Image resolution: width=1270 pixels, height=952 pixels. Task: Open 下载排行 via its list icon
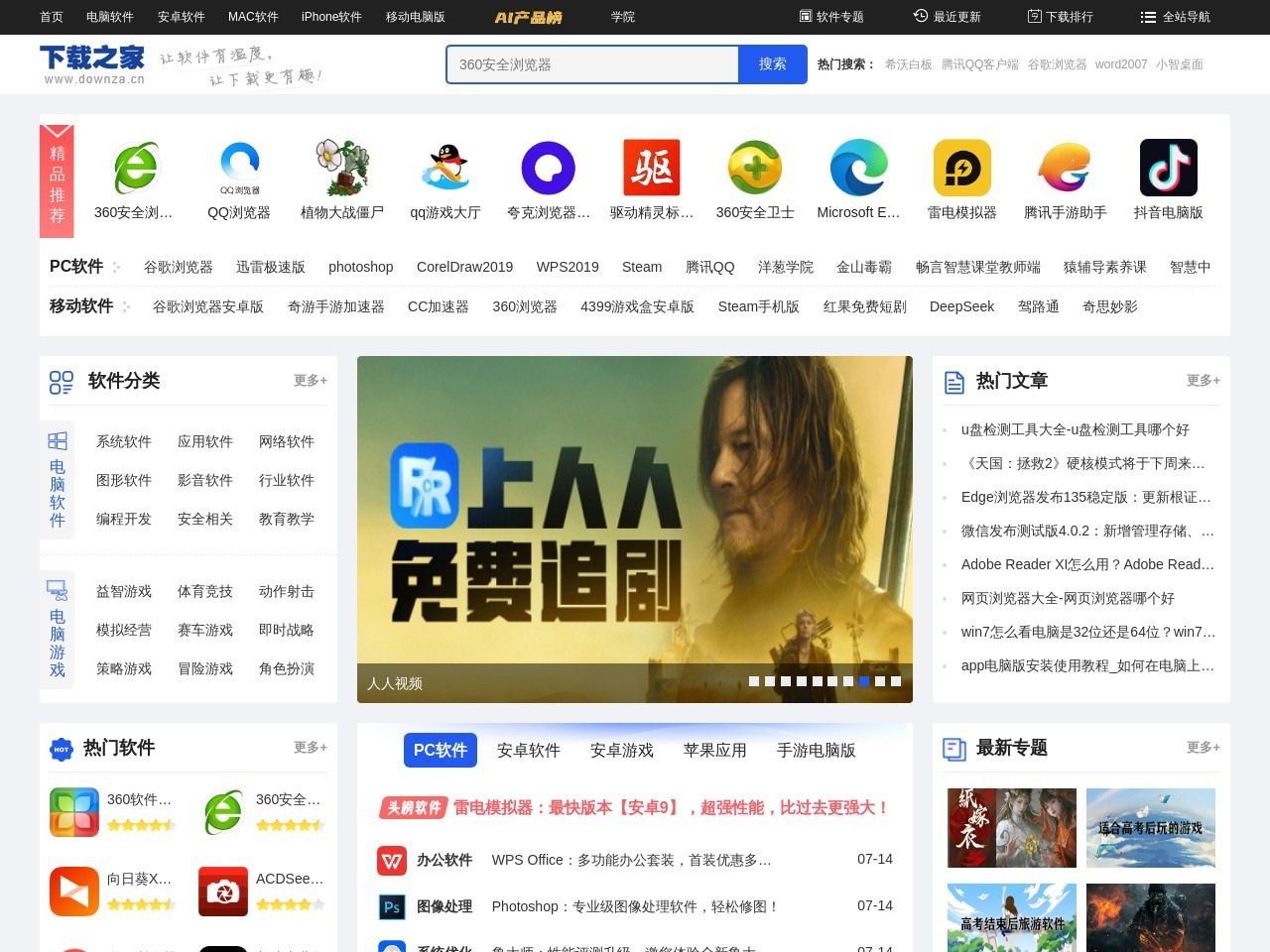1033,17
